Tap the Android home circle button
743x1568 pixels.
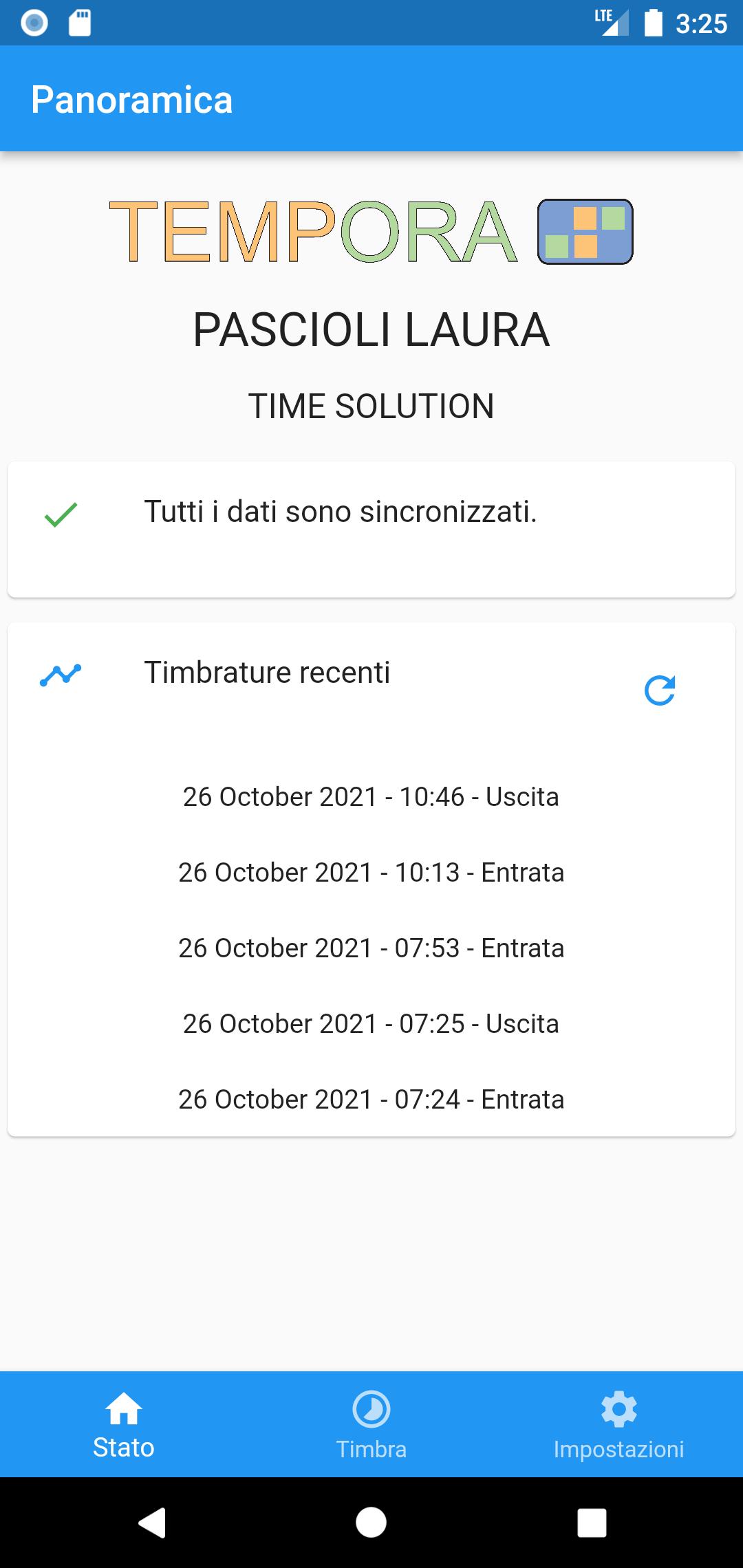coord(371,1523)
